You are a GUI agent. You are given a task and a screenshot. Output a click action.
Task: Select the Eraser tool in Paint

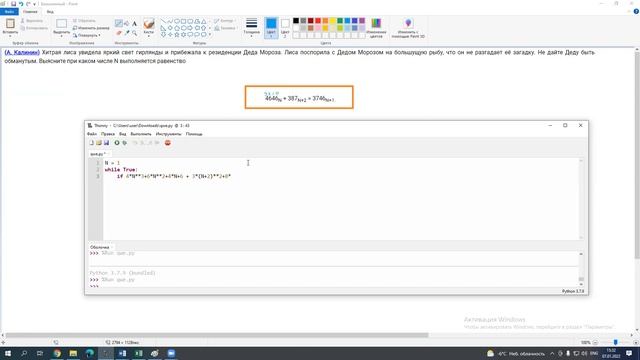tap(119, 33)
